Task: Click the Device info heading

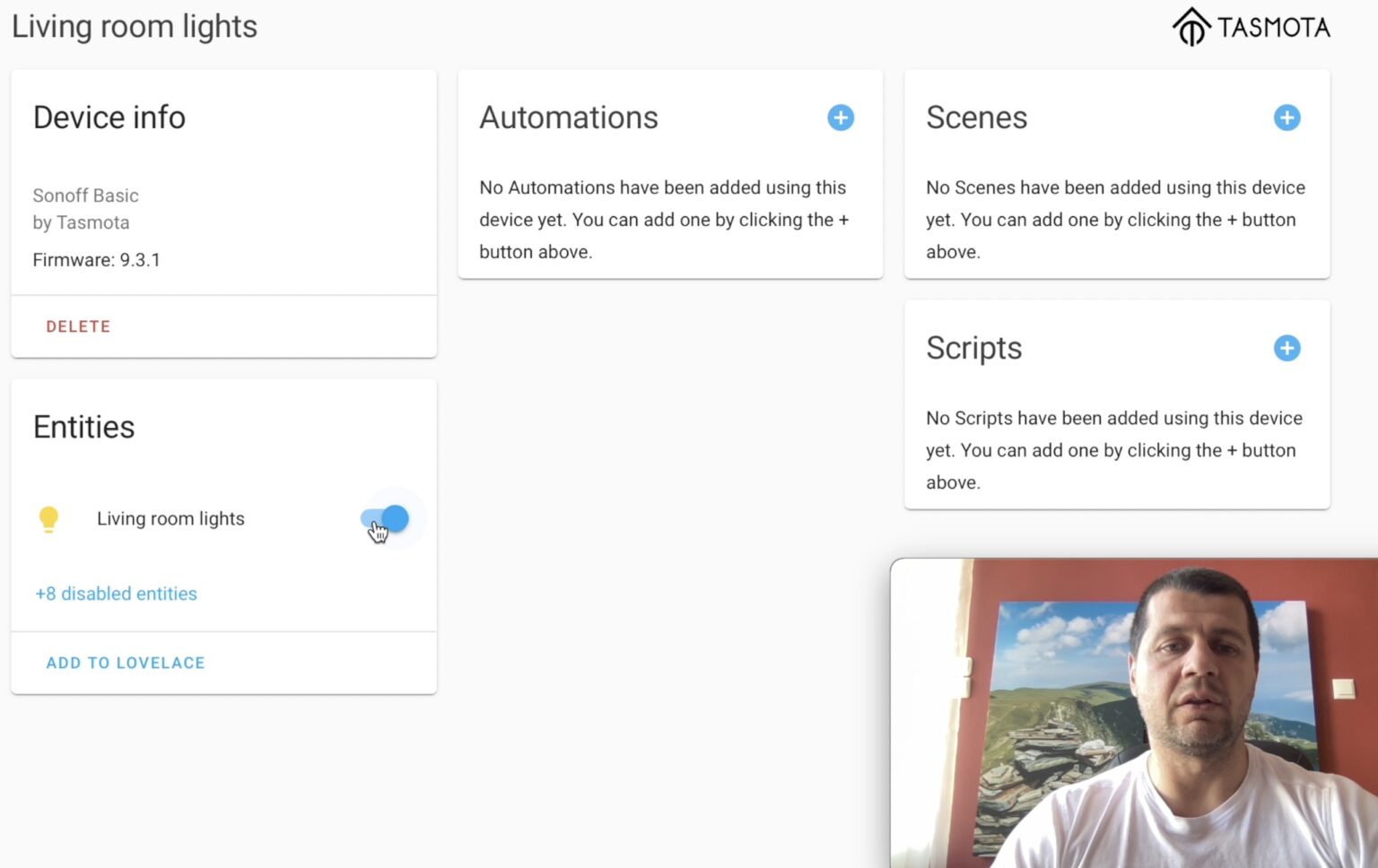Action: tap(109, 117)
